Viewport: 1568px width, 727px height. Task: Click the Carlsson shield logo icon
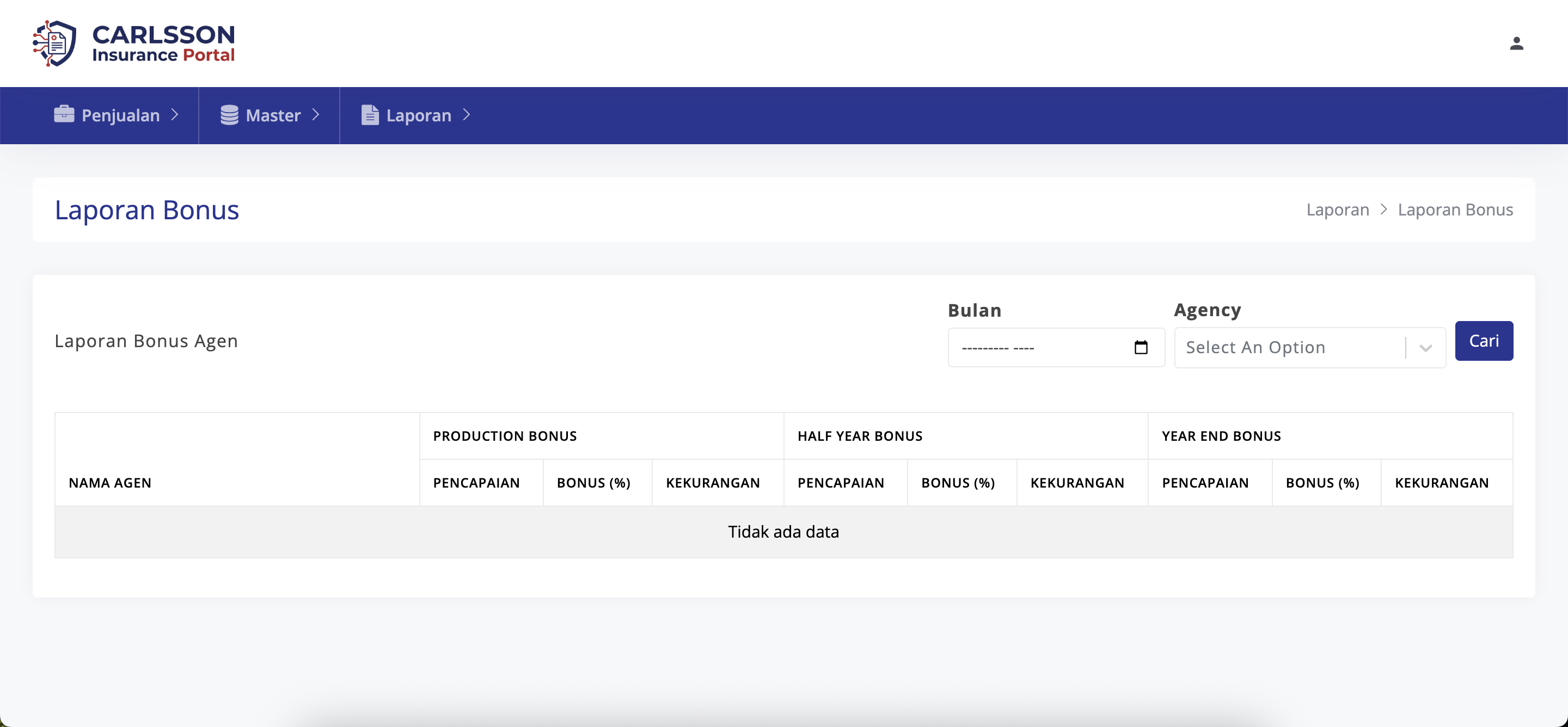[x=54, y=43]
